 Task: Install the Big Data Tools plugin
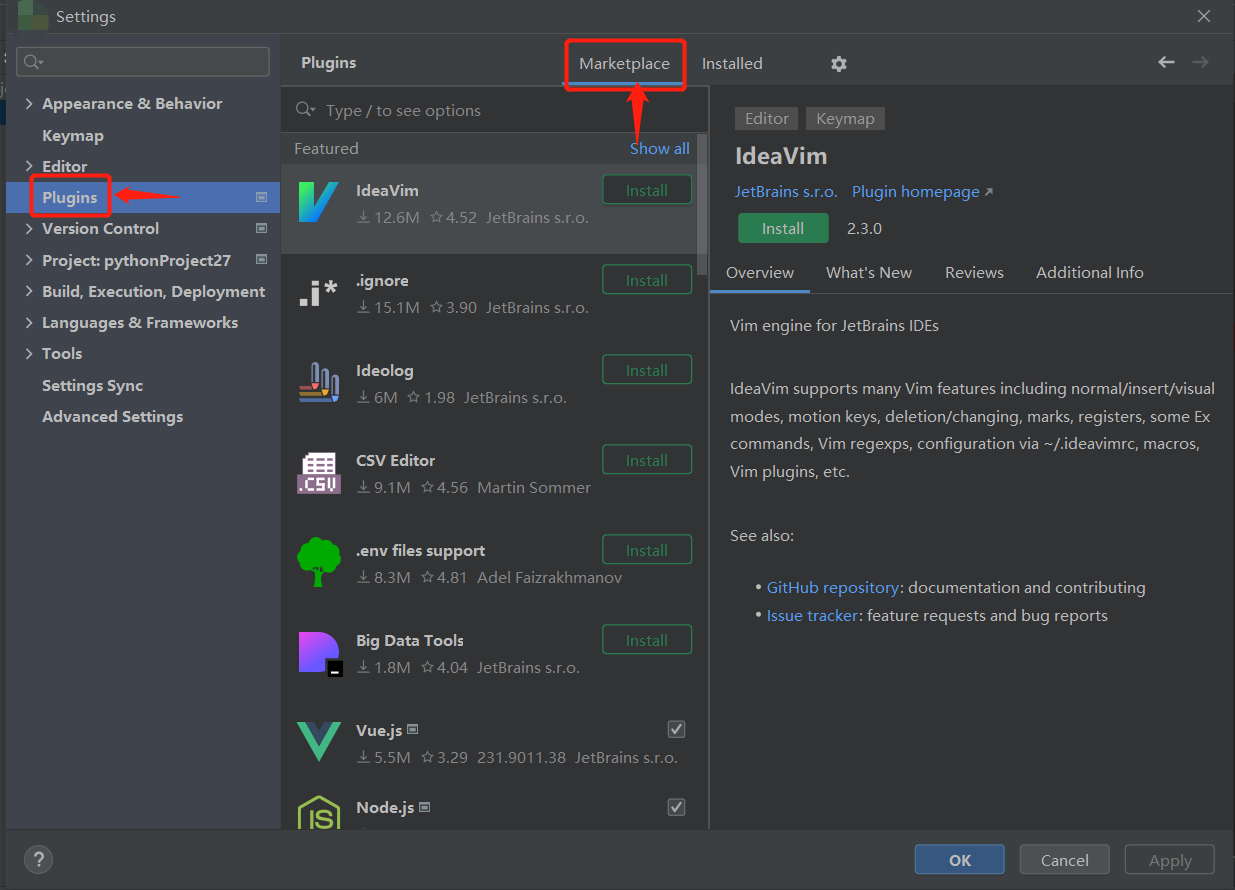(x=647, y=640)
